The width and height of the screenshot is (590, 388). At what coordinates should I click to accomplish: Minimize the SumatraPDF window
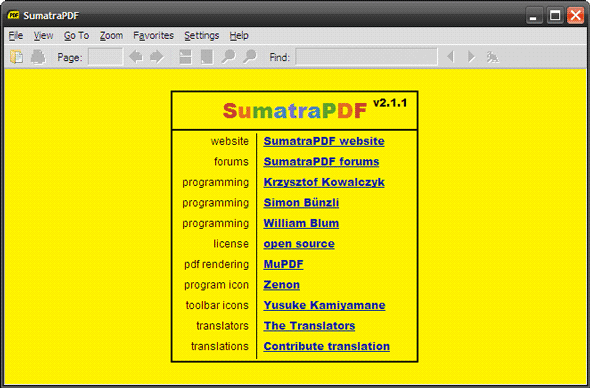click(534, 15)
